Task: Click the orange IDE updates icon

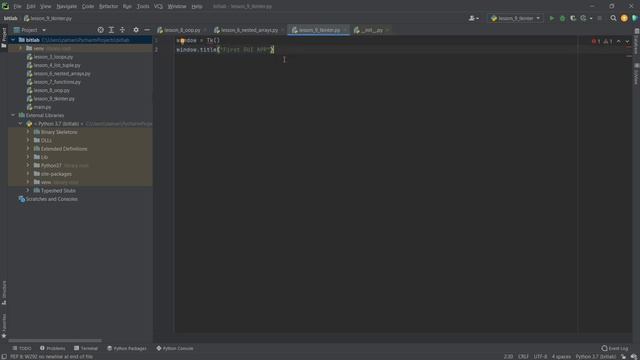Action: pos(624,18)
